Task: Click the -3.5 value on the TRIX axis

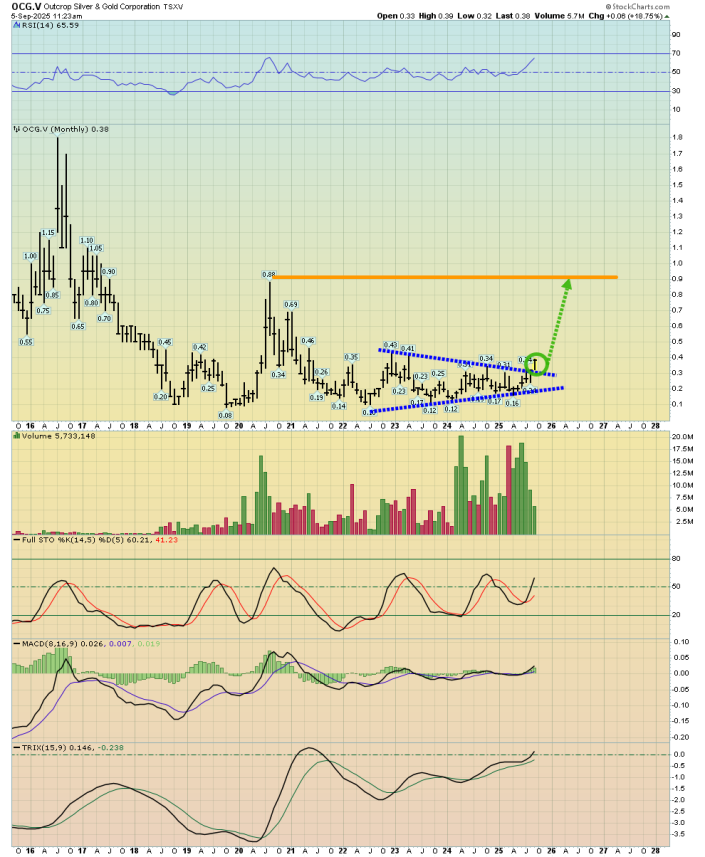Action: [678, 834]
